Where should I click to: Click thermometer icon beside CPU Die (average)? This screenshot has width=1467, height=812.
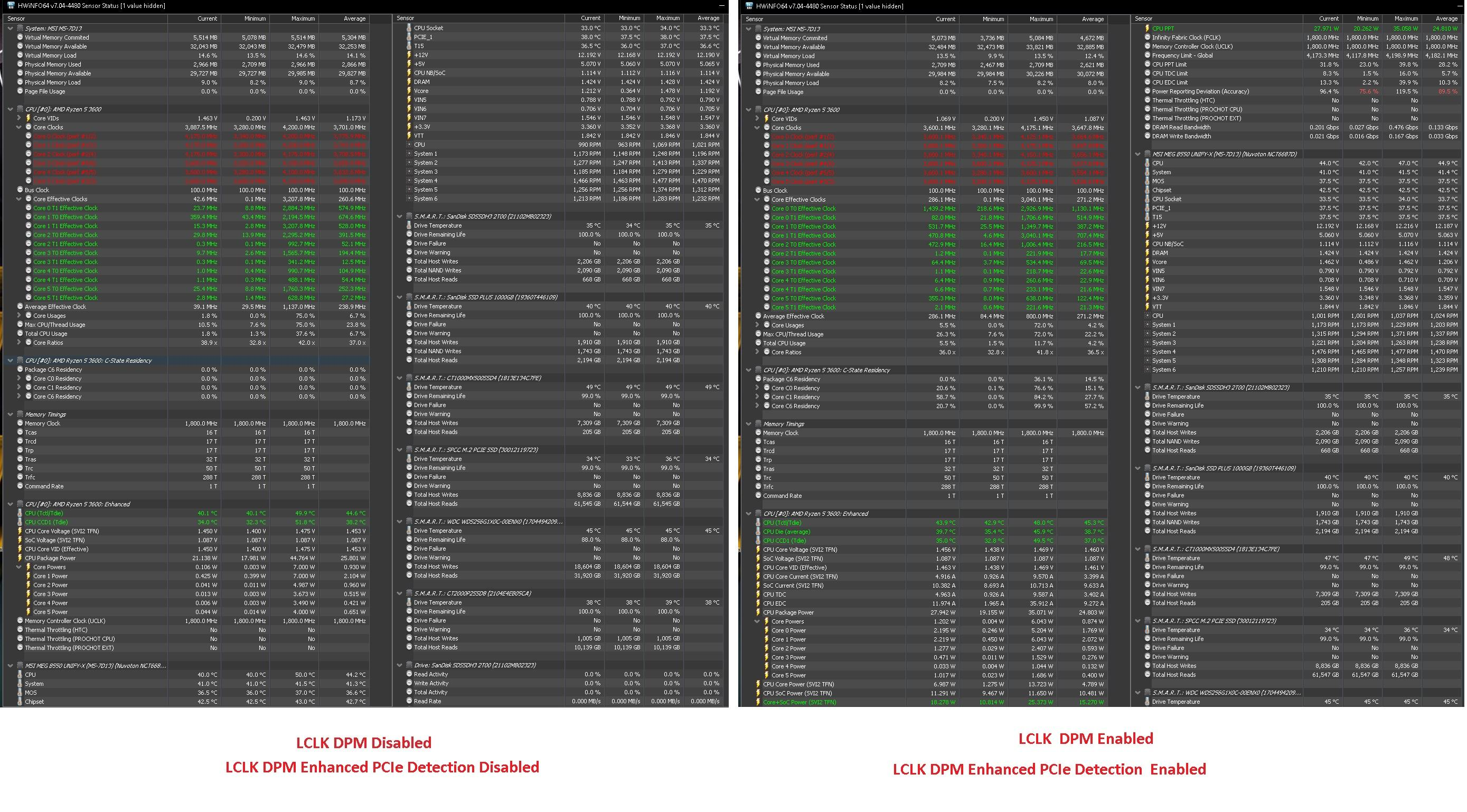coord(758,532)
